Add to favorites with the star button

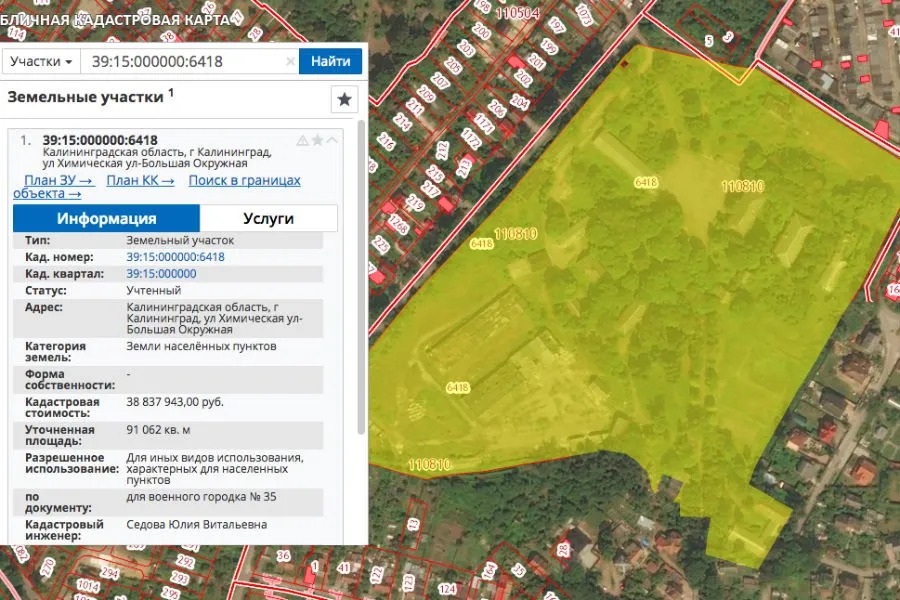(x=344, y=99)
